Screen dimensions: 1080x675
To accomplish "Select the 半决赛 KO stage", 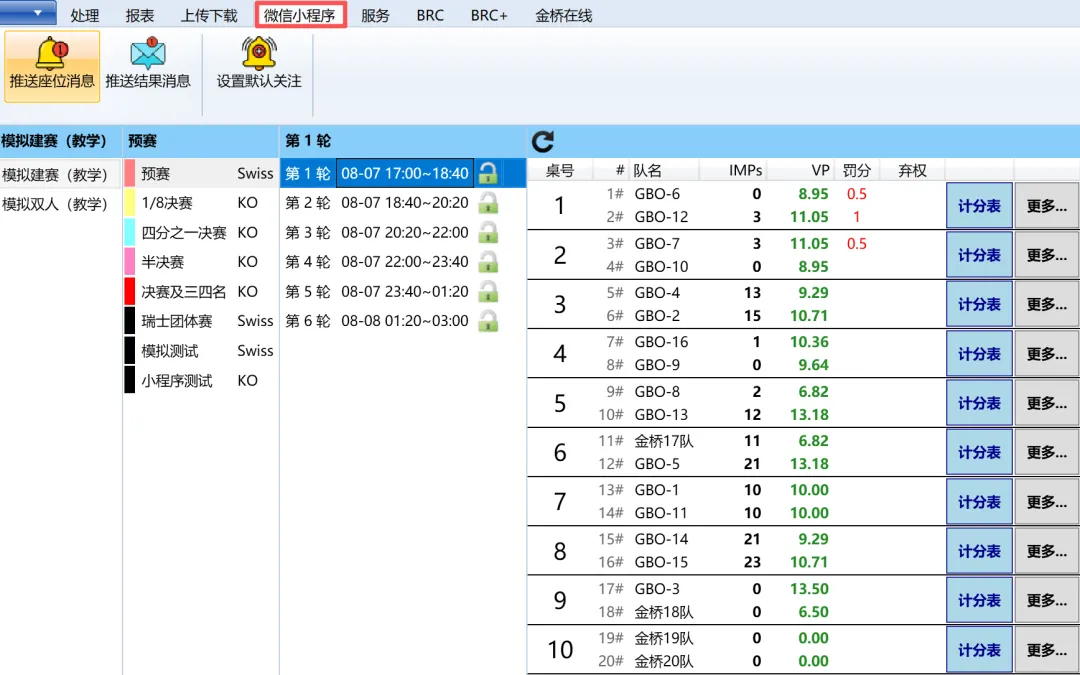I will [200, 262].
